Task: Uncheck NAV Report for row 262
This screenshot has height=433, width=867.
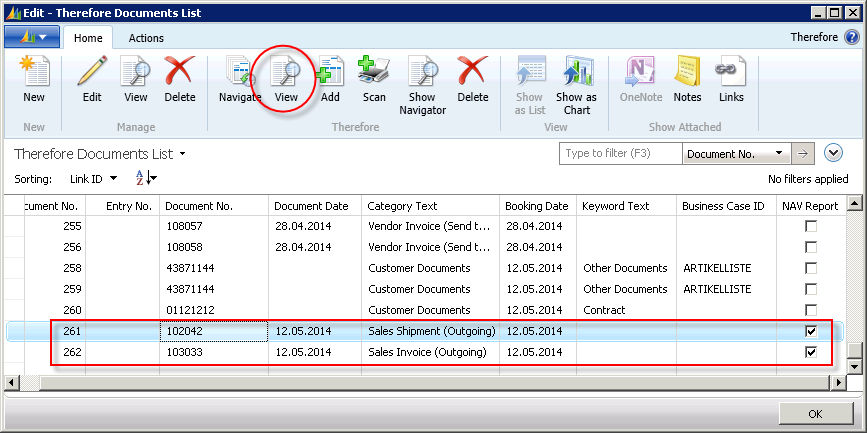Action: coord(811,352)
